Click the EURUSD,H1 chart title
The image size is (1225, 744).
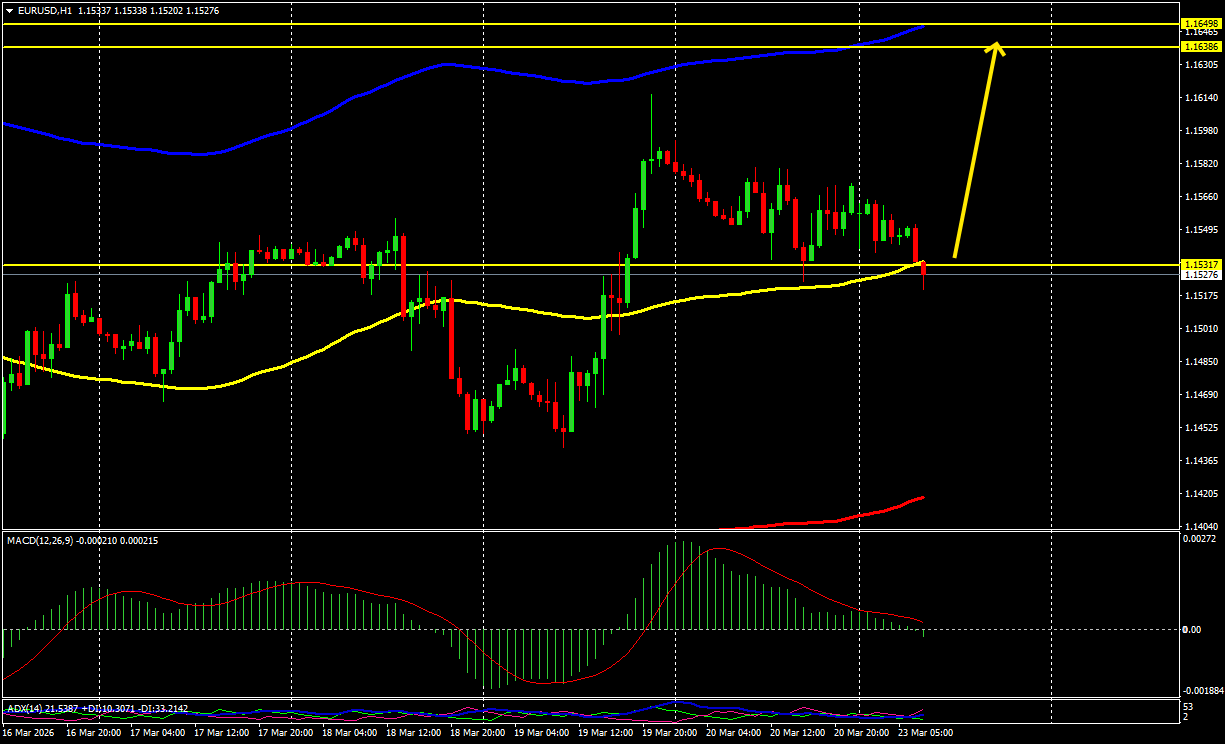click(45, 10)
